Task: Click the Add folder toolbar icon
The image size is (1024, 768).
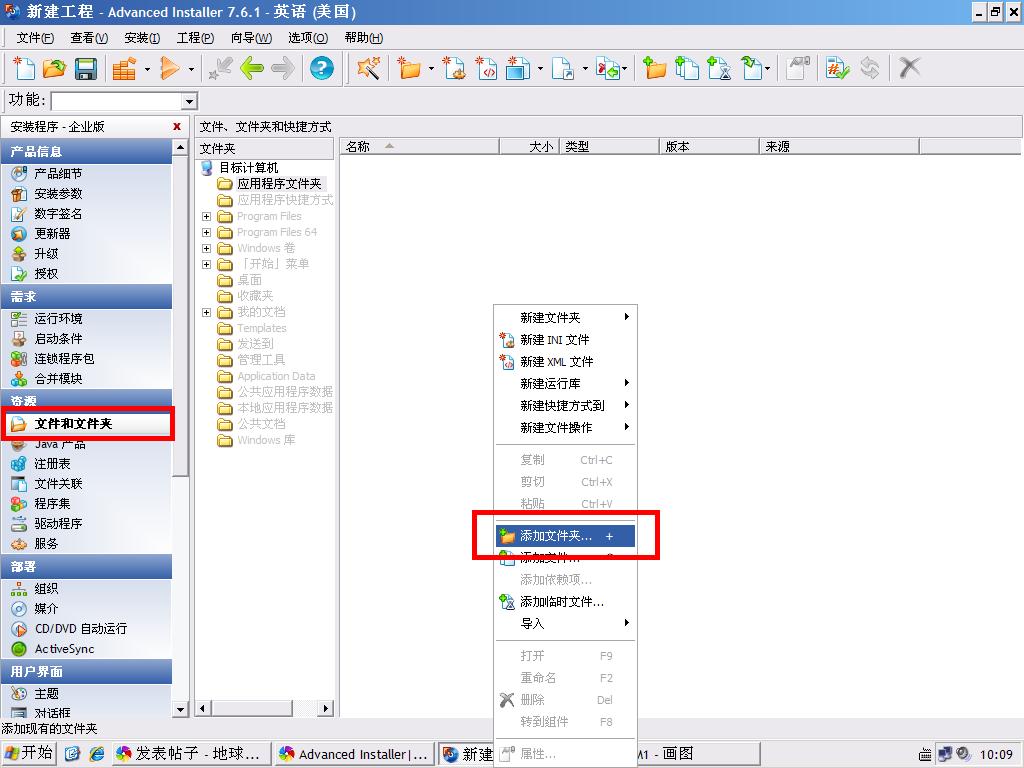Action: (654, 68)
